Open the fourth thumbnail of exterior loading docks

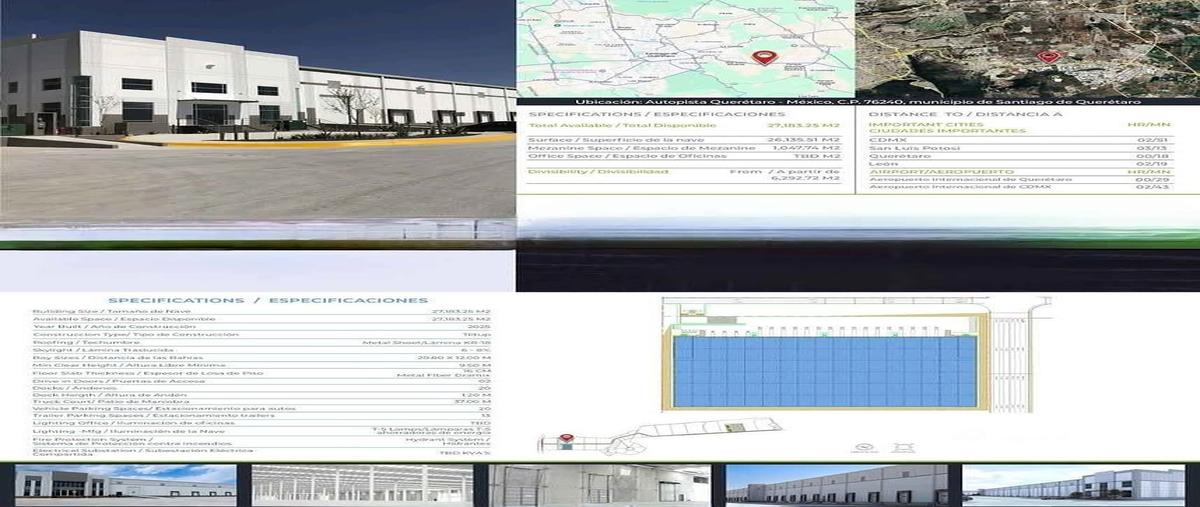(837, 485)
